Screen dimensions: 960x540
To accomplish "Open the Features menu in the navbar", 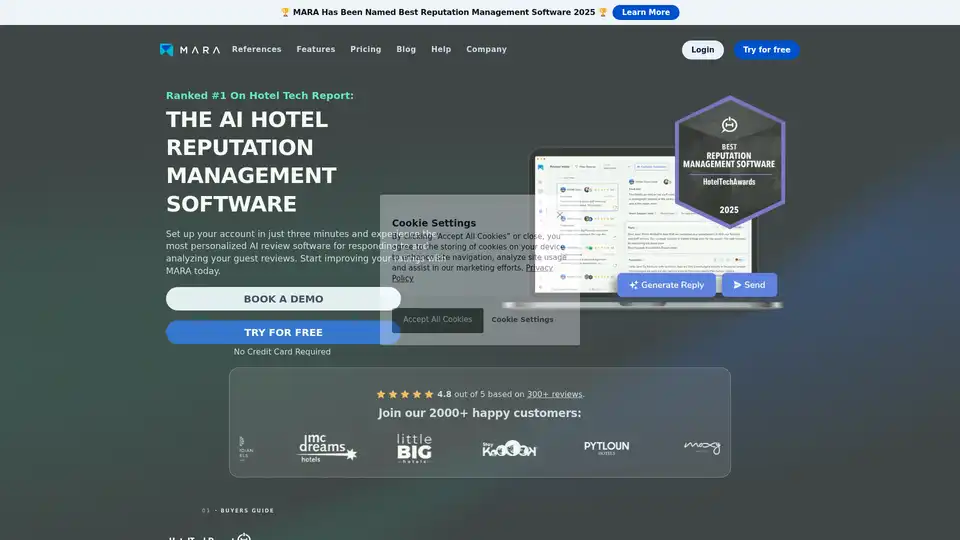I will pos(315,49).
